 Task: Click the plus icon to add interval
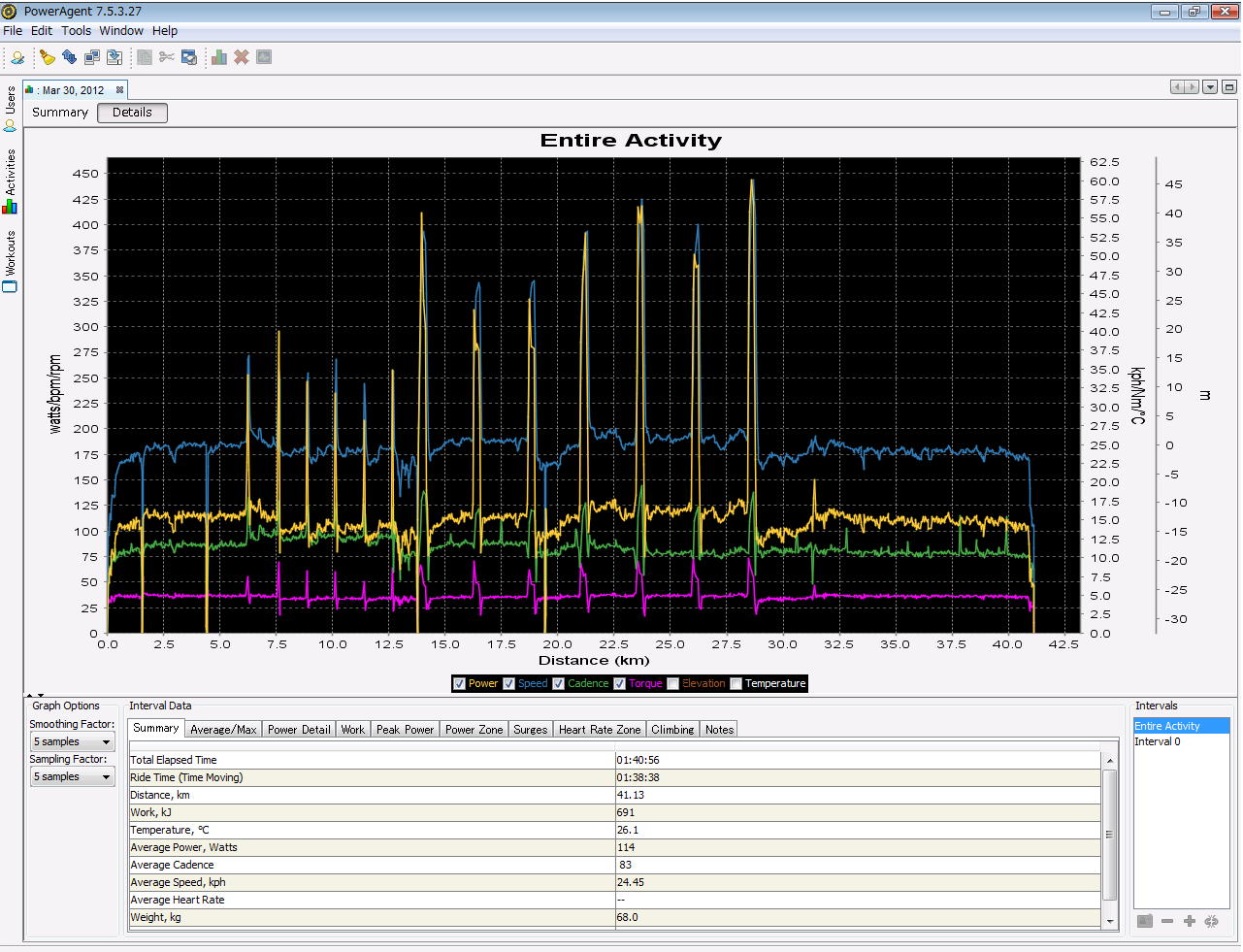click(x=1190, y=921)
